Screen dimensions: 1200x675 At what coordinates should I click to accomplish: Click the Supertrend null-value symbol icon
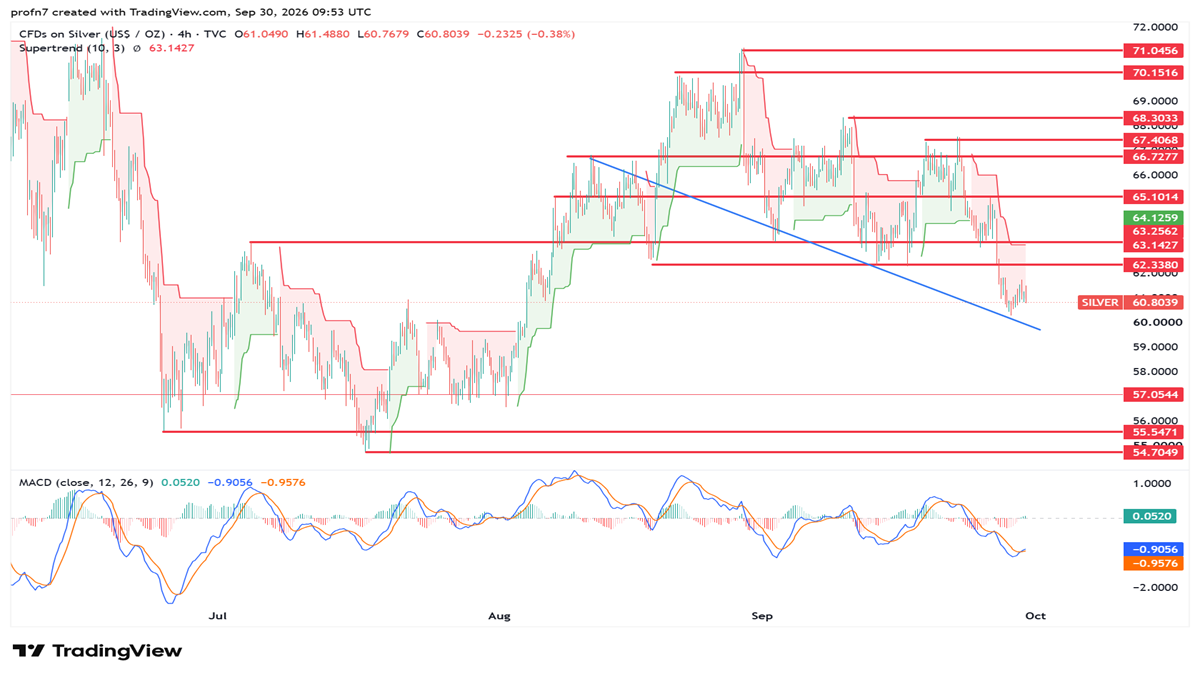click(x=137, y=46)
